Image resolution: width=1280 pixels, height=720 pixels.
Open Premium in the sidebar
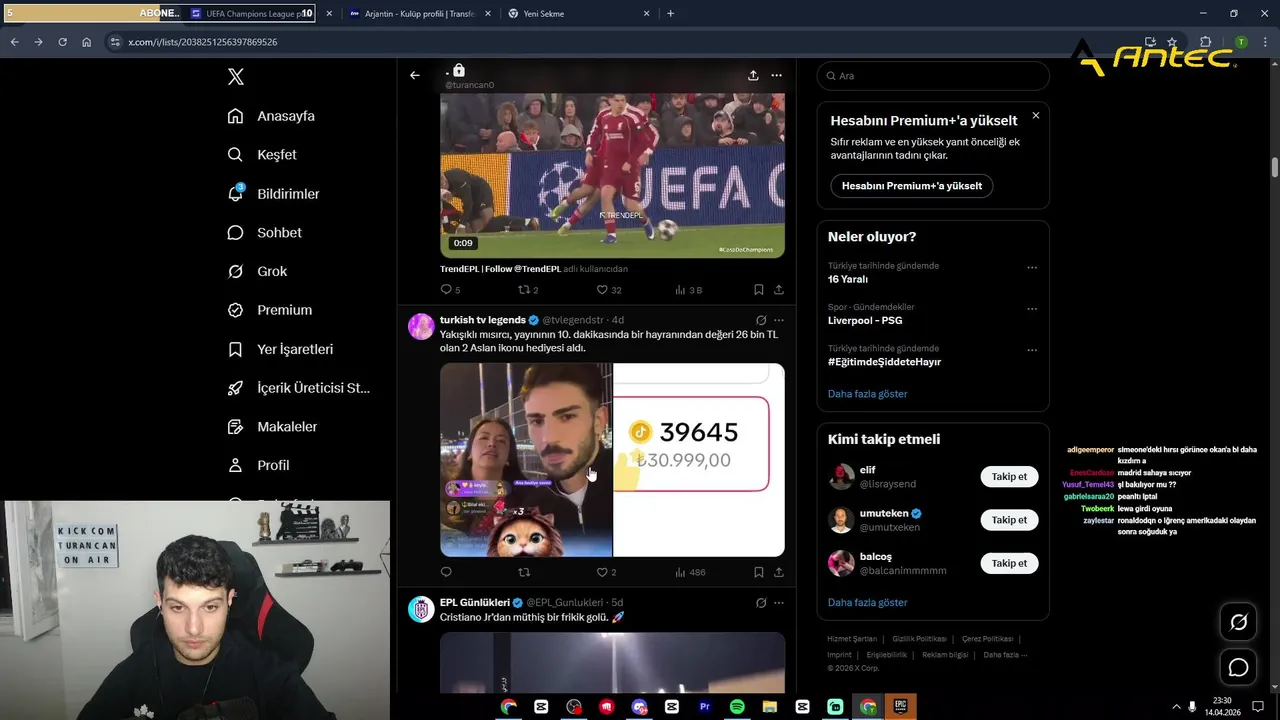[x=270, y=310]
